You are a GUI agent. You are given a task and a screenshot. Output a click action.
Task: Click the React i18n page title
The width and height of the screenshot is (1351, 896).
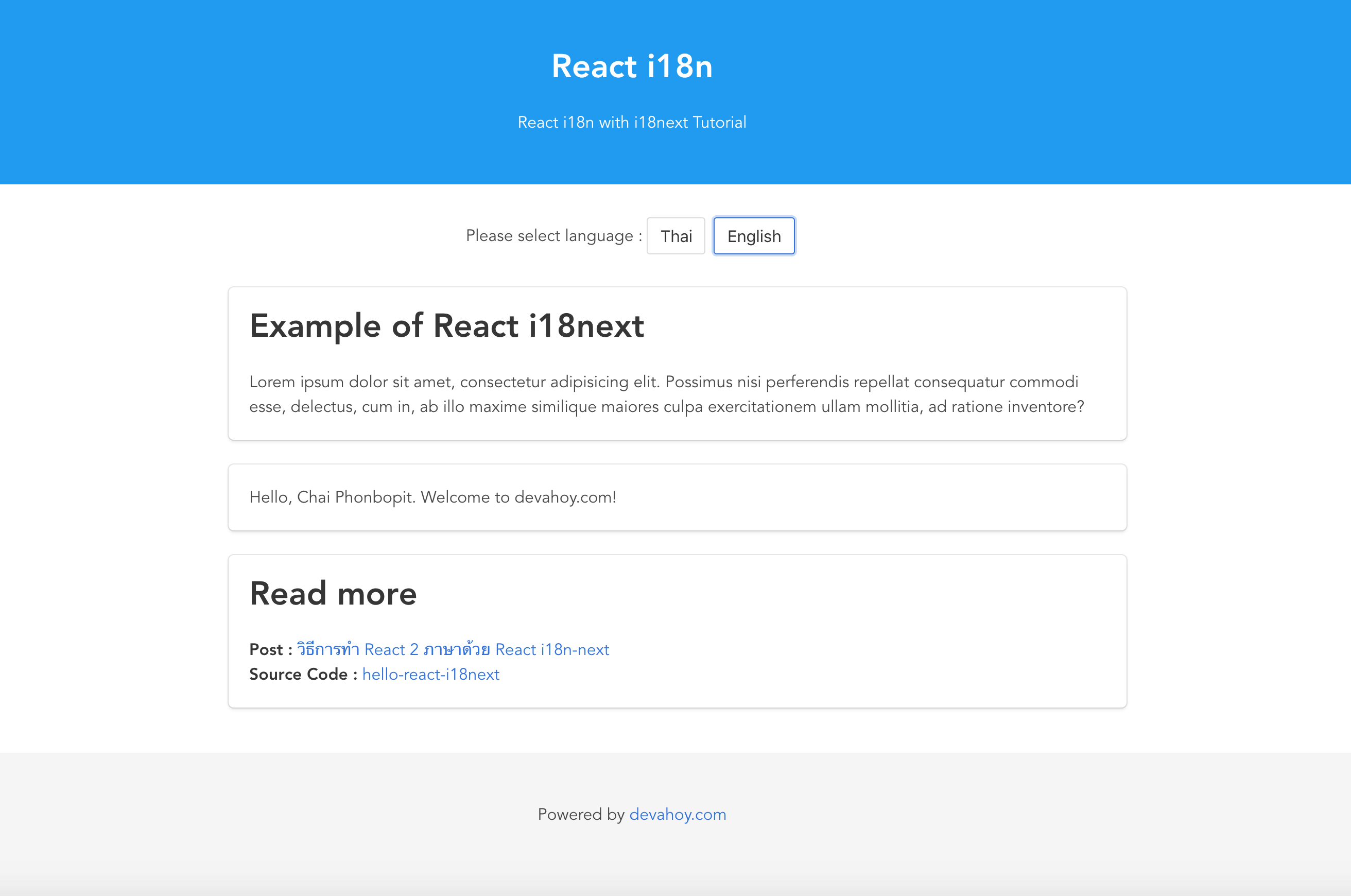632,66
